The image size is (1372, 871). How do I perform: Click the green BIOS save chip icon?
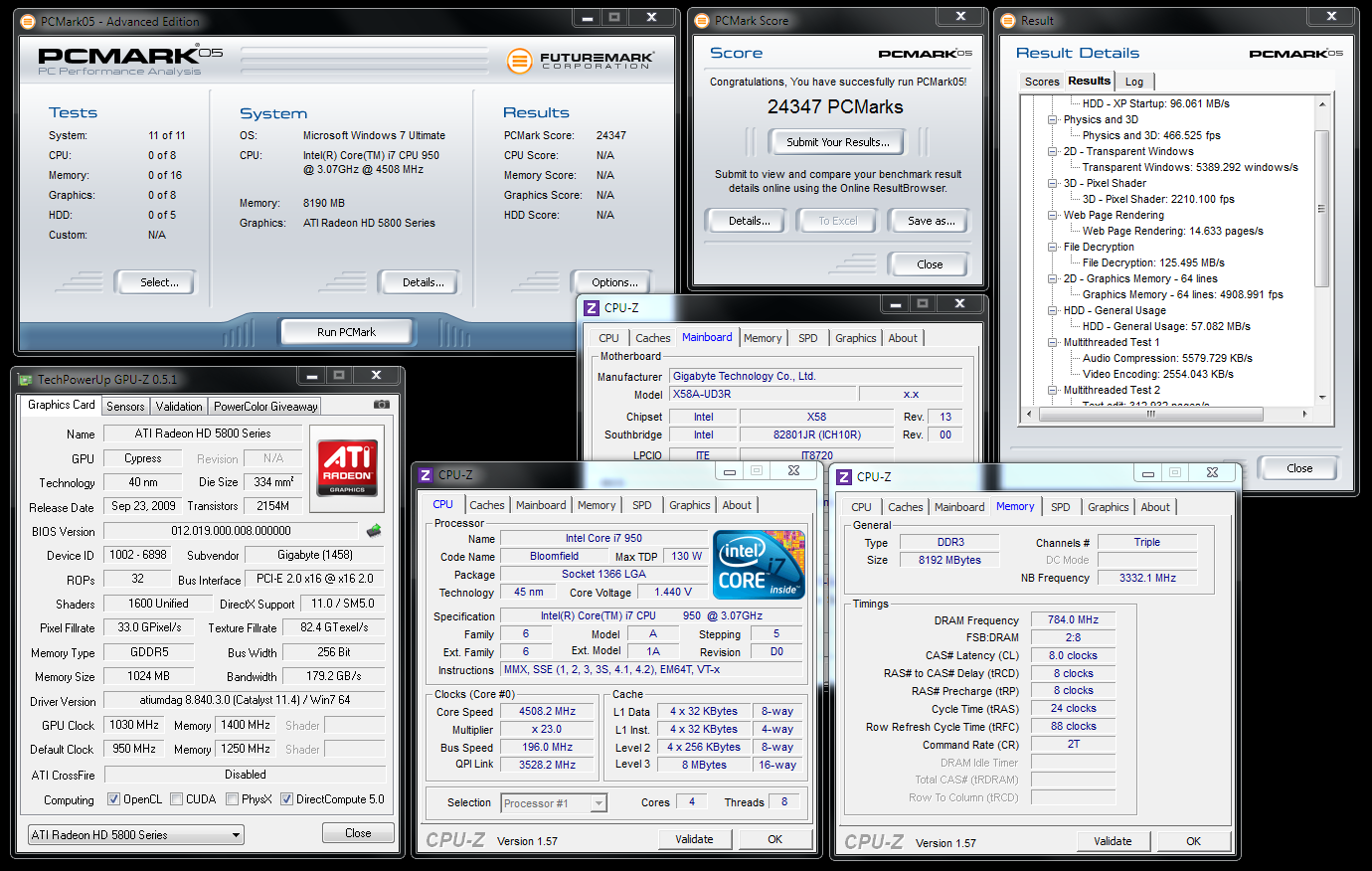point(374,531)
